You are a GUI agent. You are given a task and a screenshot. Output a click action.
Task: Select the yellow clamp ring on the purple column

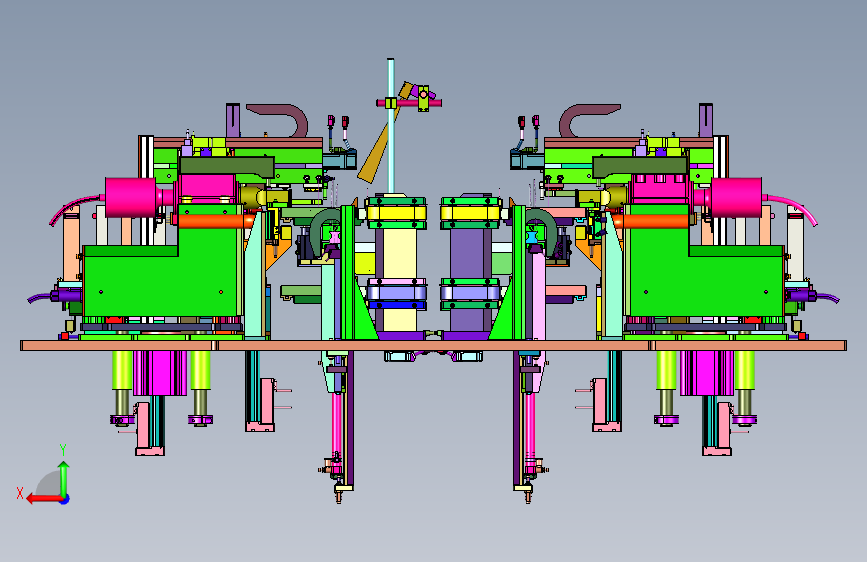471,213
